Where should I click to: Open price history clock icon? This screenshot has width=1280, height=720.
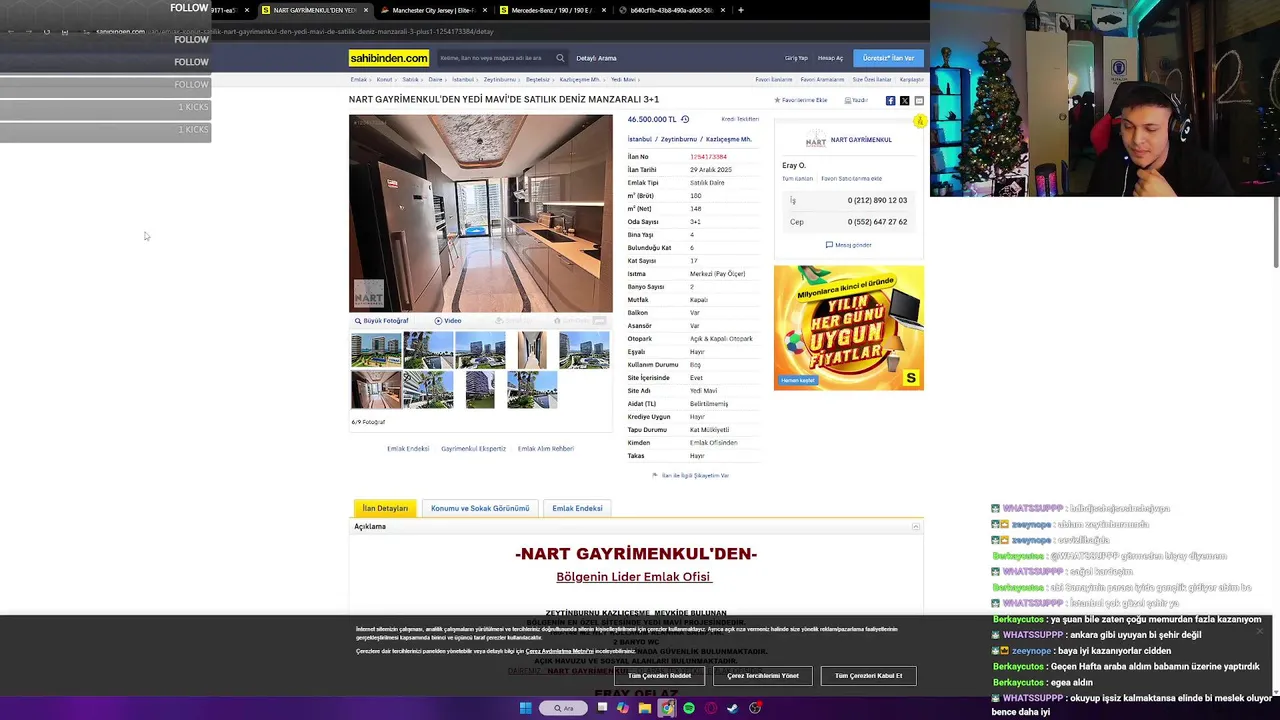pos(685,119)
